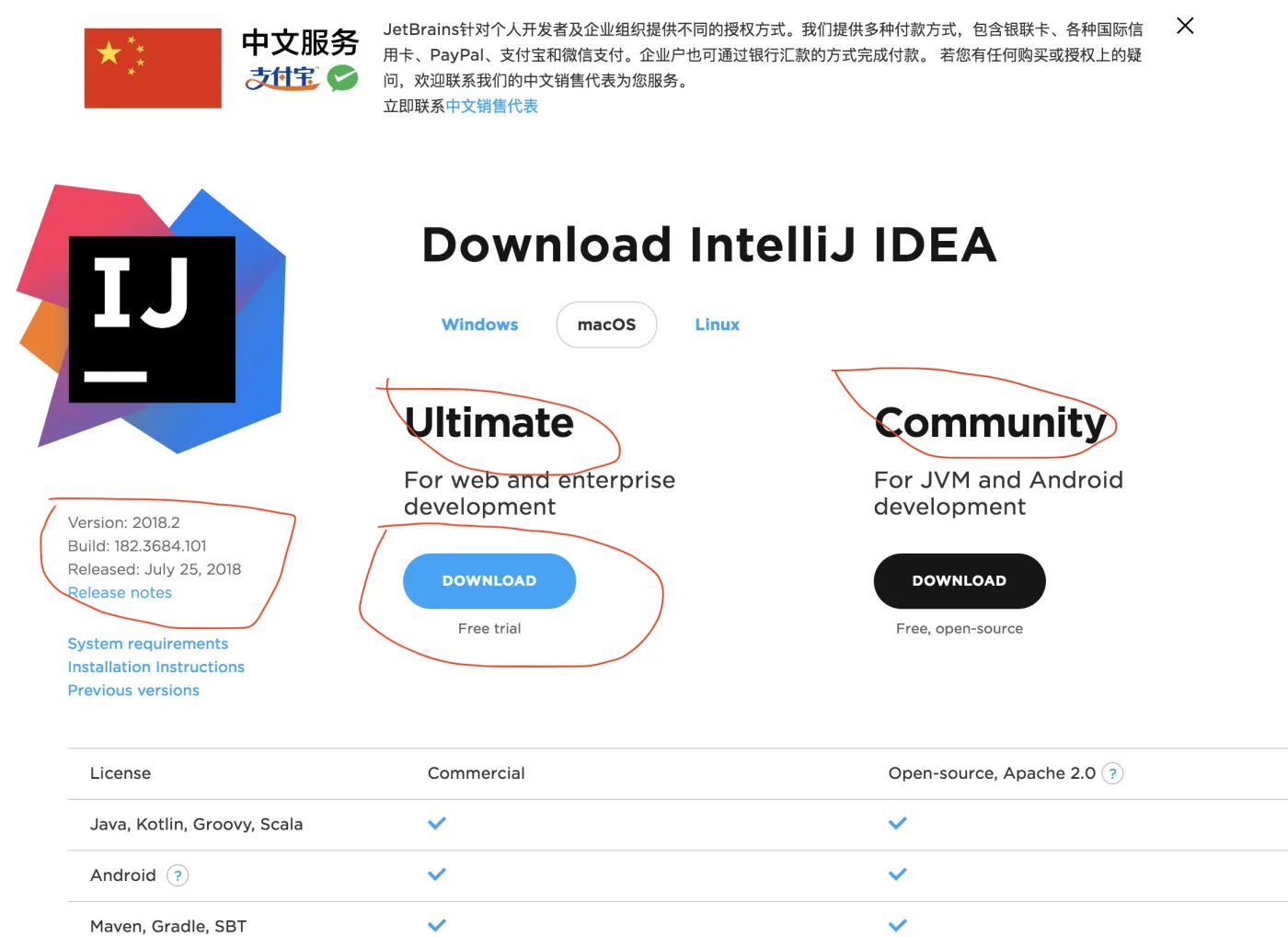Click the Community heading
This screenshot has width=1288, height=937.
click(x=990, y=423)
